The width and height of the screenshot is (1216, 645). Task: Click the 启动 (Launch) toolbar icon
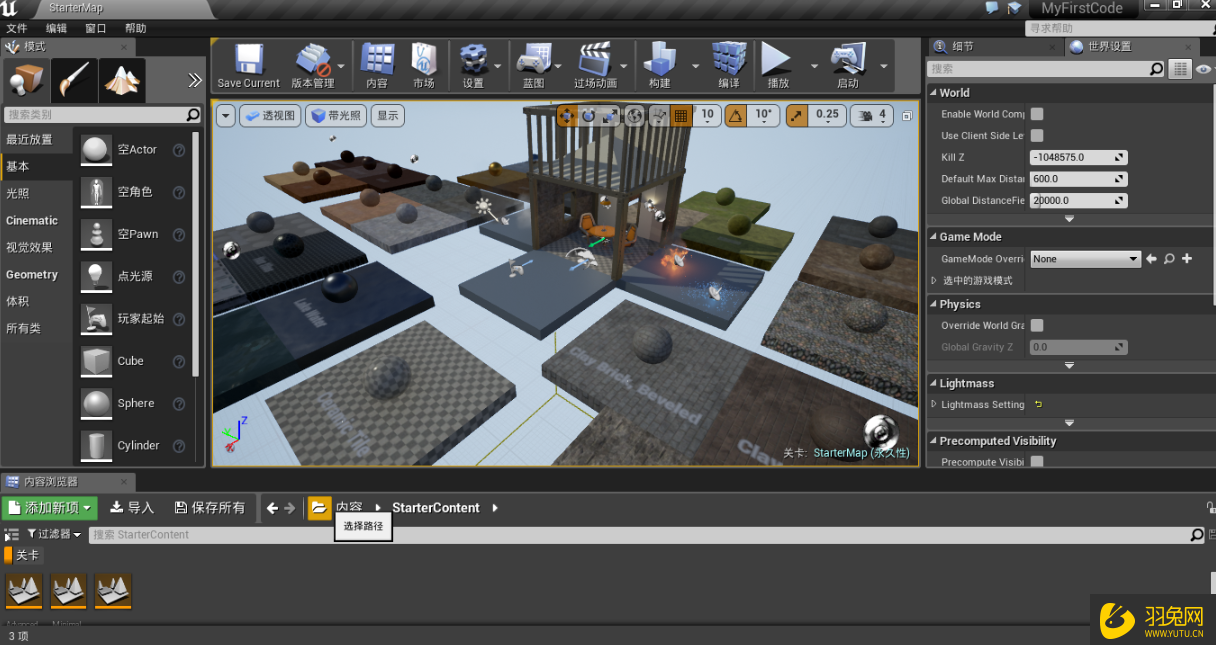point(850,62)
